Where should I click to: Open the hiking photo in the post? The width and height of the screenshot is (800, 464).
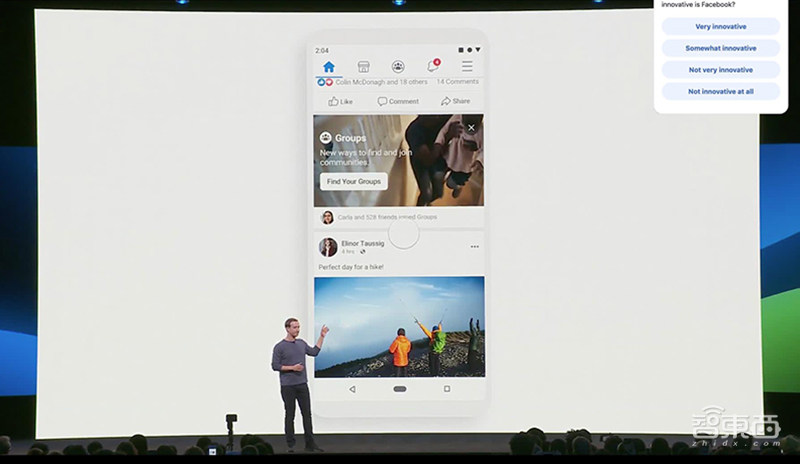pos(399,326)
